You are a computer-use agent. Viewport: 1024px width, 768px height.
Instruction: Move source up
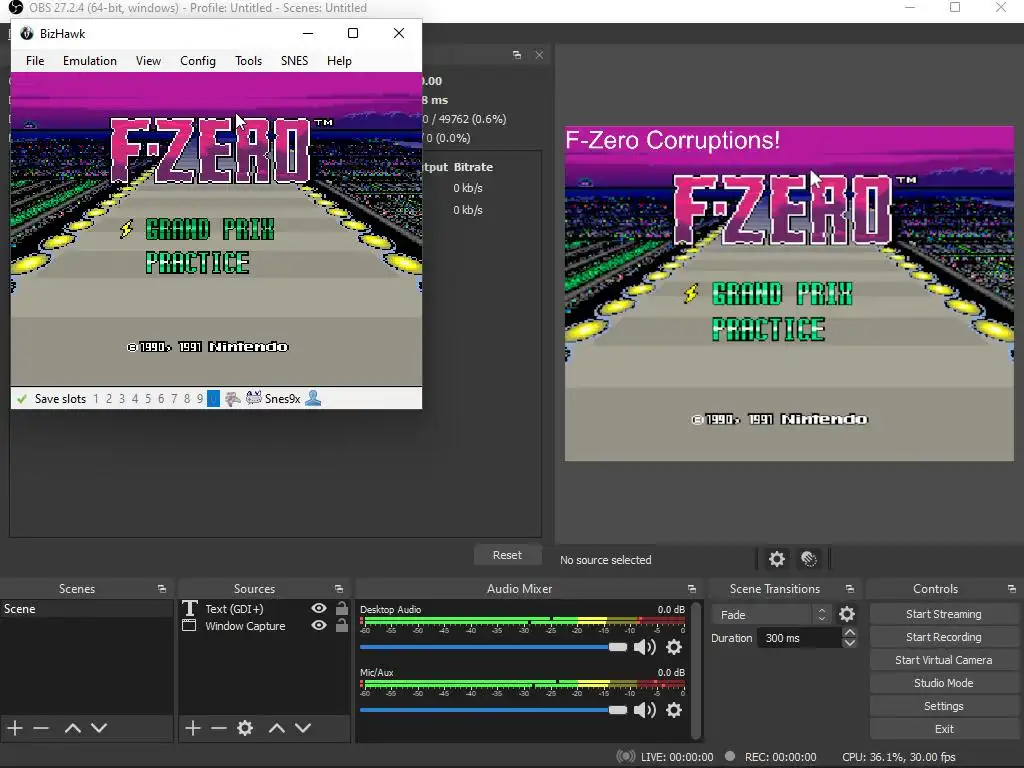277,728
